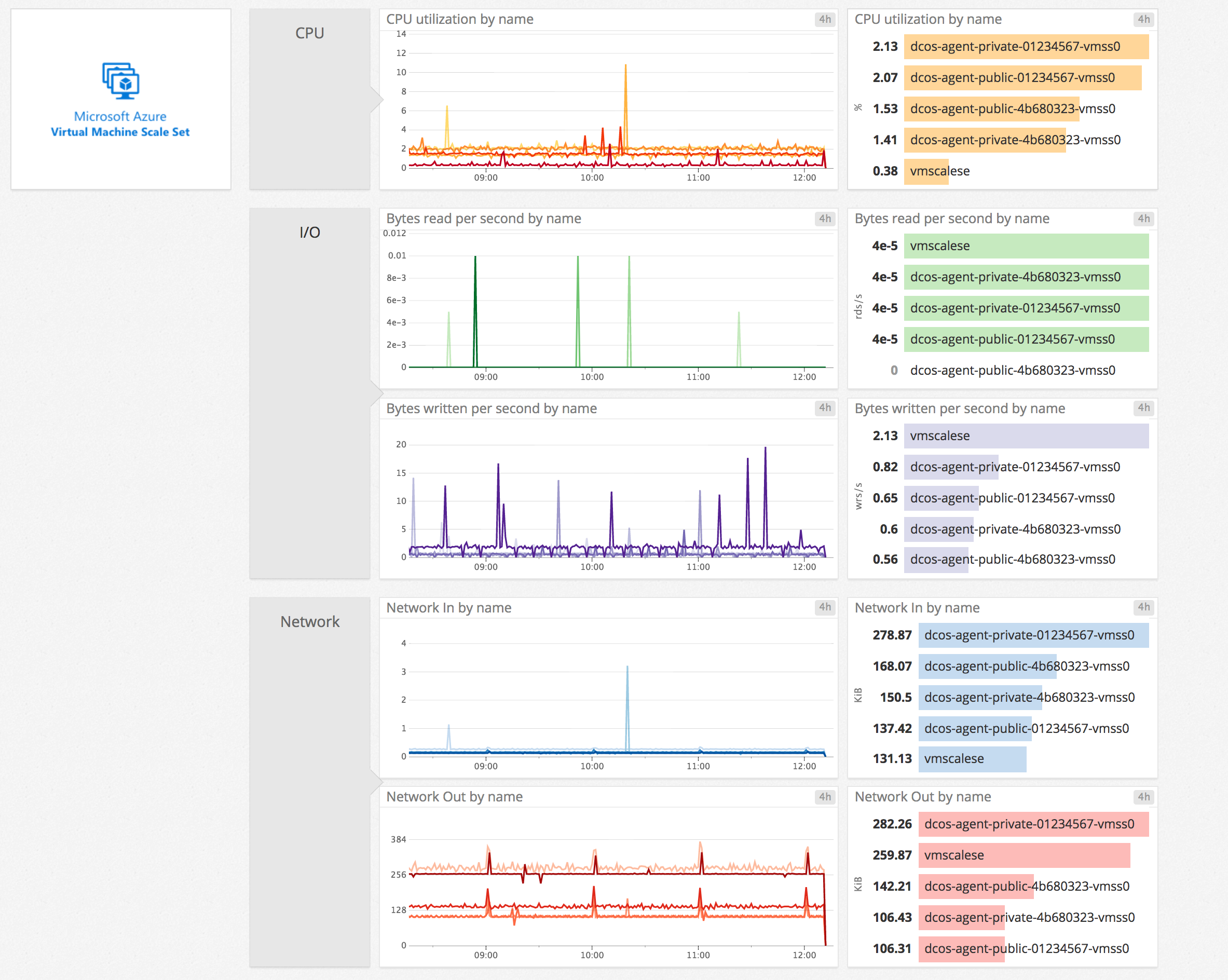This screenshot has height=980, width=1228.
Task: Open the 'CPU utilization by name' graph title
Action: [x=460, y=19]
